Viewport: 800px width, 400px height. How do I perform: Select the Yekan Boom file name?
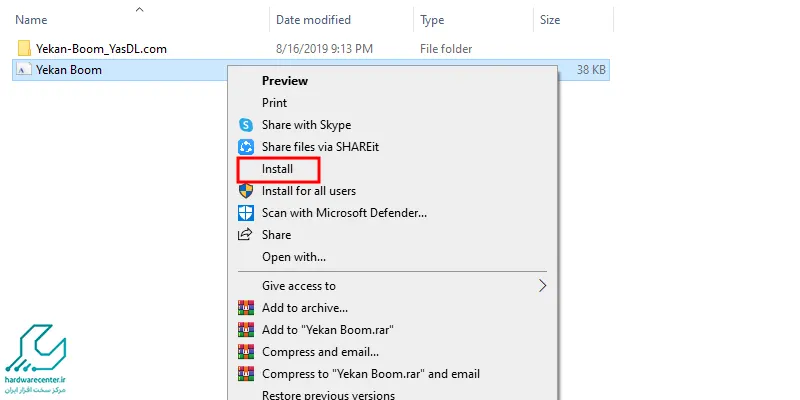click(x=68, y=70)
